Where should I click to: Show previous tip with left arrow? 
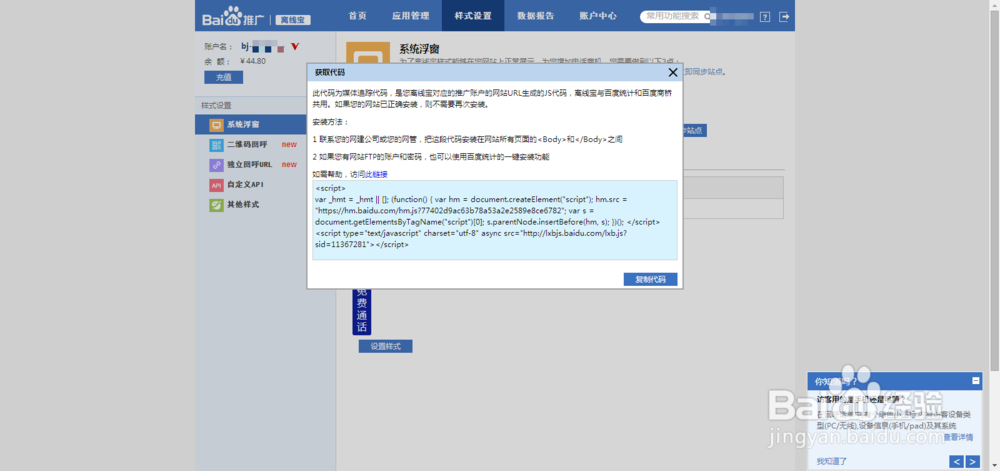coord(956,461)
